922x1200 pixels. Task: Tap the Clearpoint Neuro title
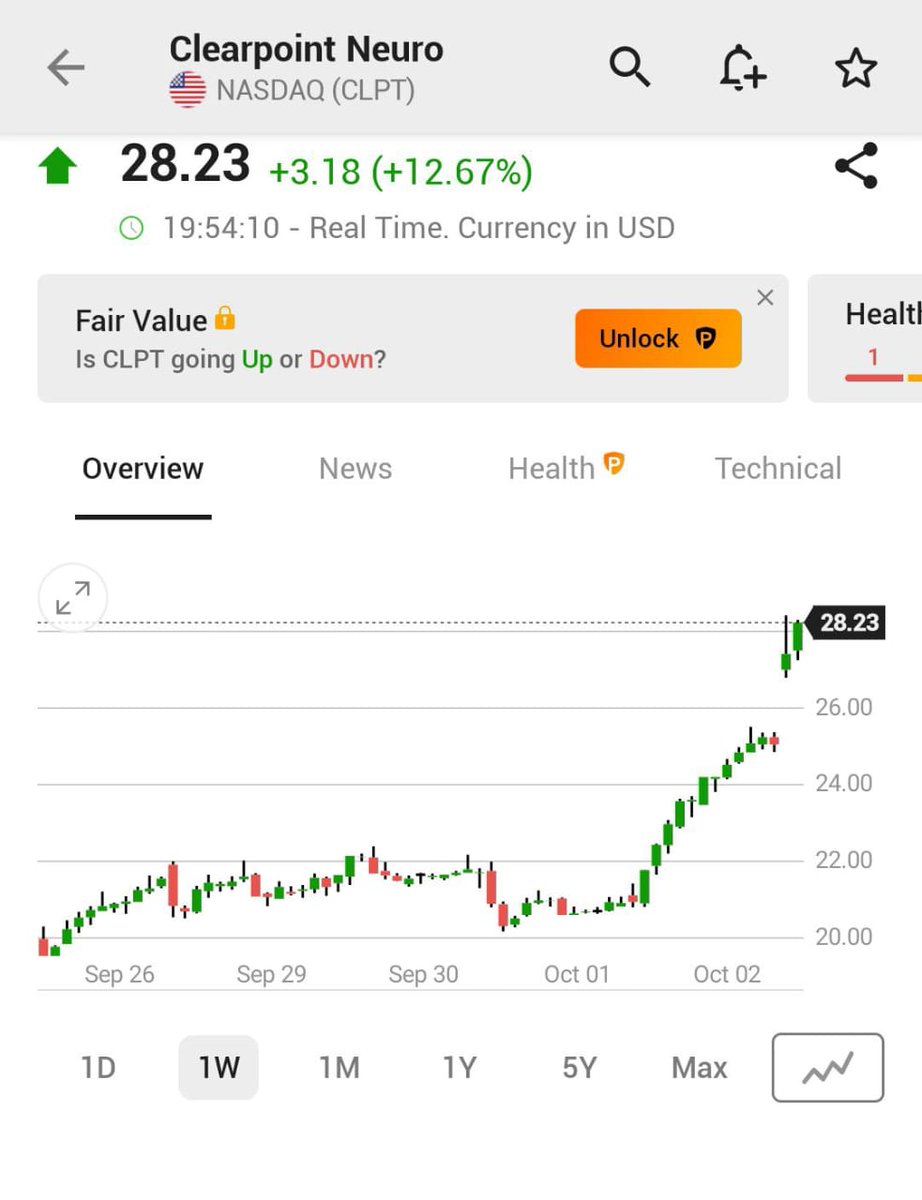tap(306, 49)
